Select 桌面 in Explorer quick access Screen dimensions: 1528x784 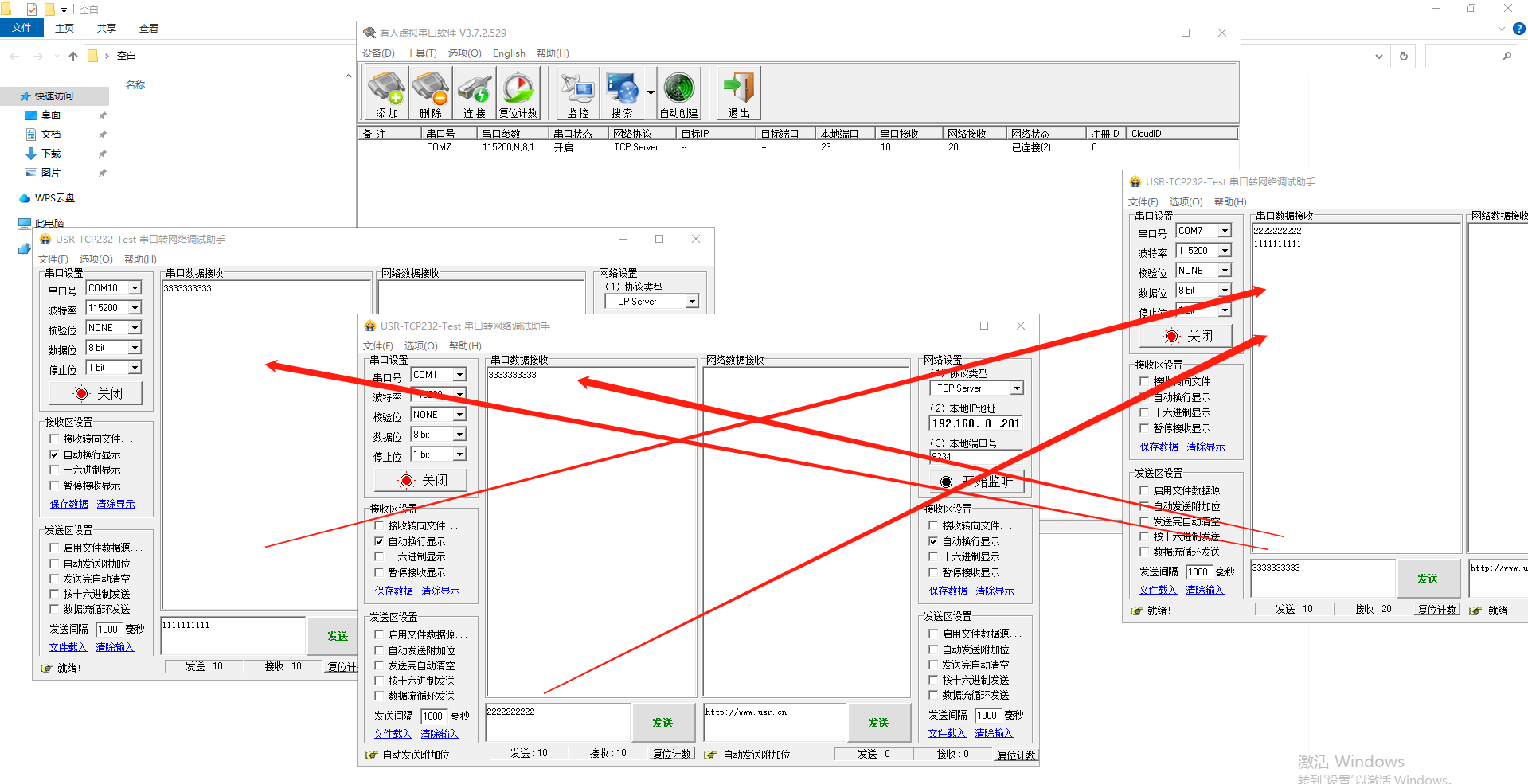point(51,115)
